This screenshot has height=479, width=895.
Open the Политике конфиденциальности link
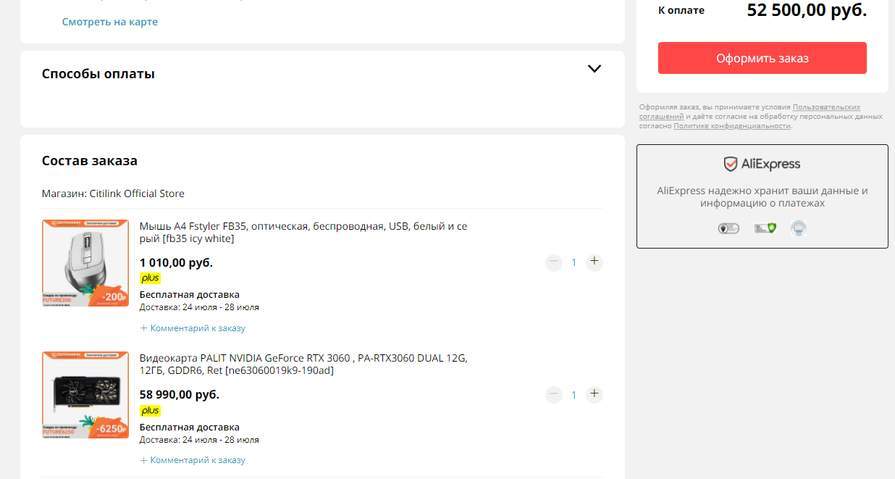point(732,126)
